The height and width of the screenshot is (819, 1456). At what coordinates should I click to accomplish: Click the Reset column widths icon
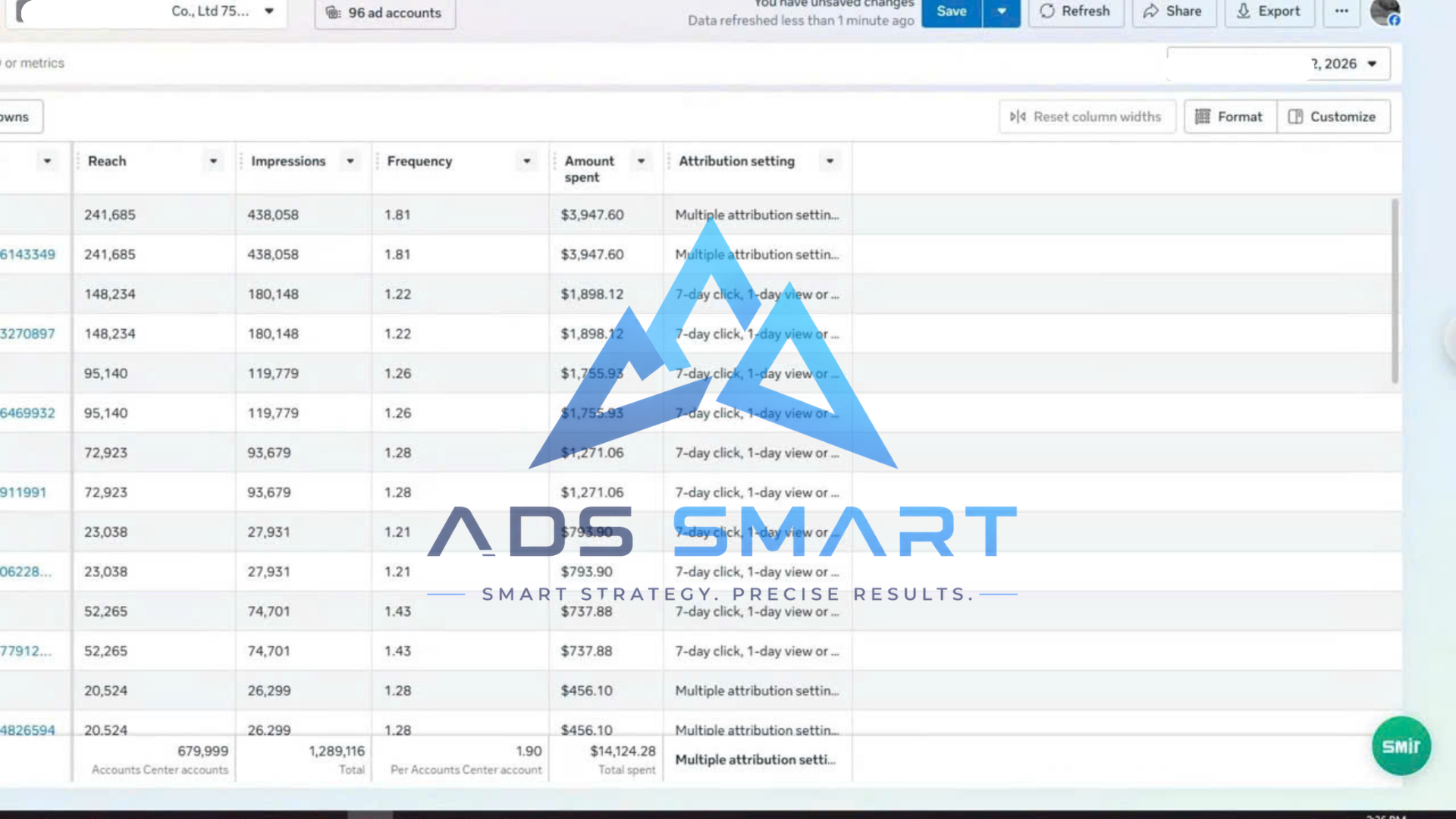1018,117
